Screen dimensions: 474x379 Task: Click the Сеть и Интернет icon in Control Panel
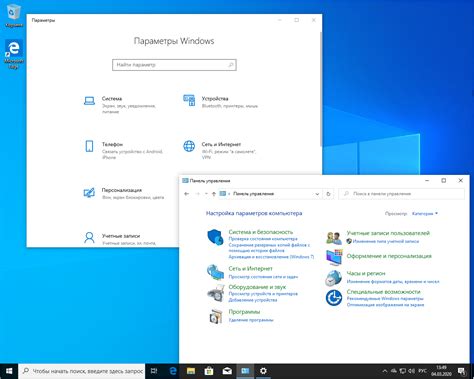215,272
